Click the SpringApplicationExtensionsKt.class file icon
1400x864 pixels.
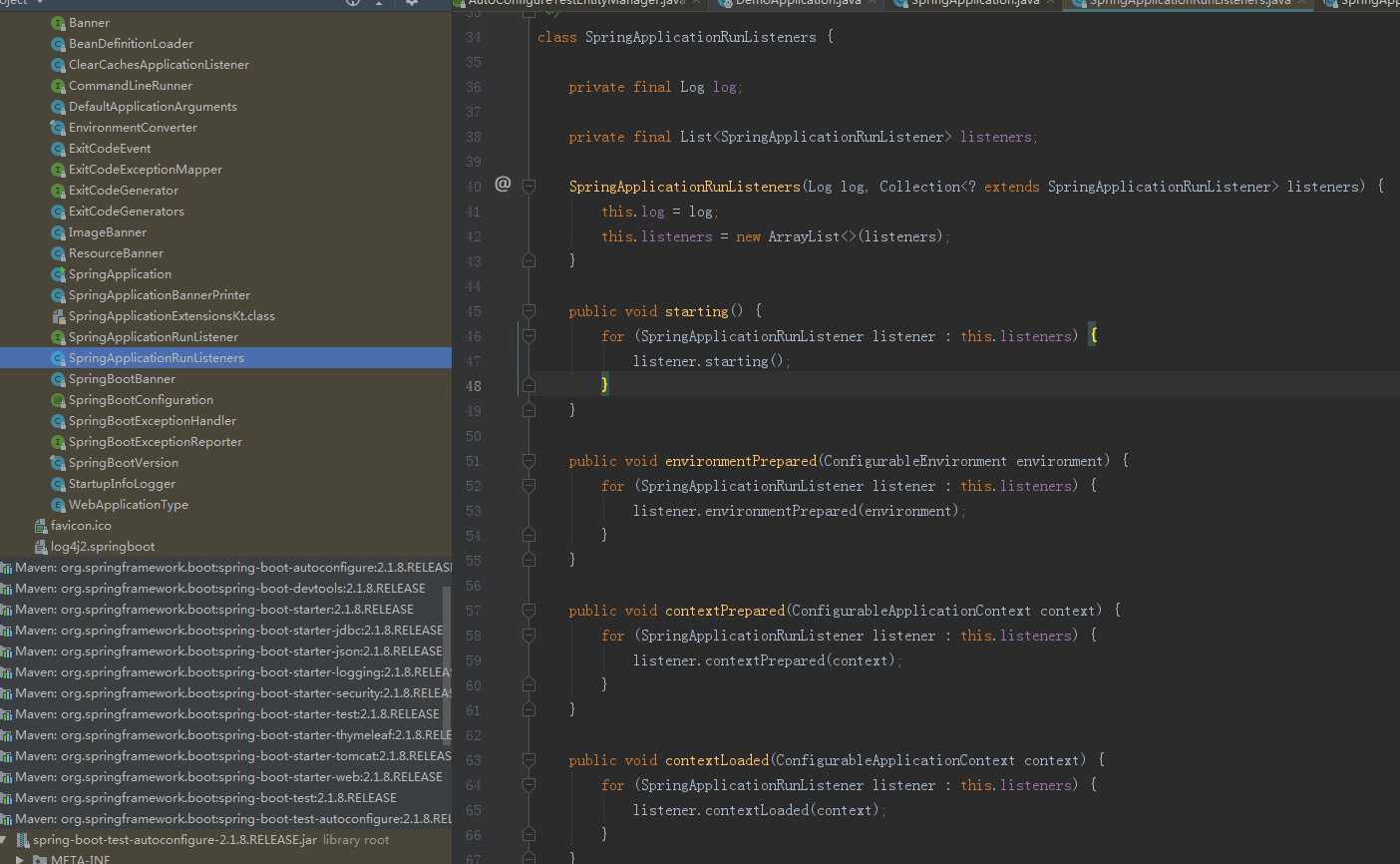[59, 316]
